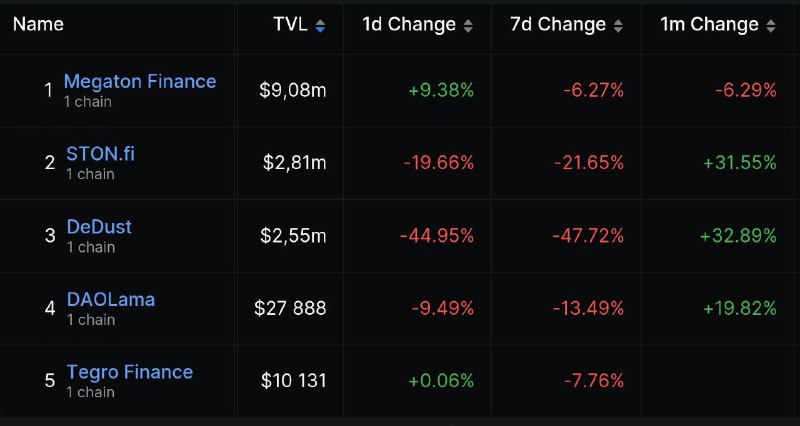Sort table by TVL arrows icon

[x=320, y=26]
